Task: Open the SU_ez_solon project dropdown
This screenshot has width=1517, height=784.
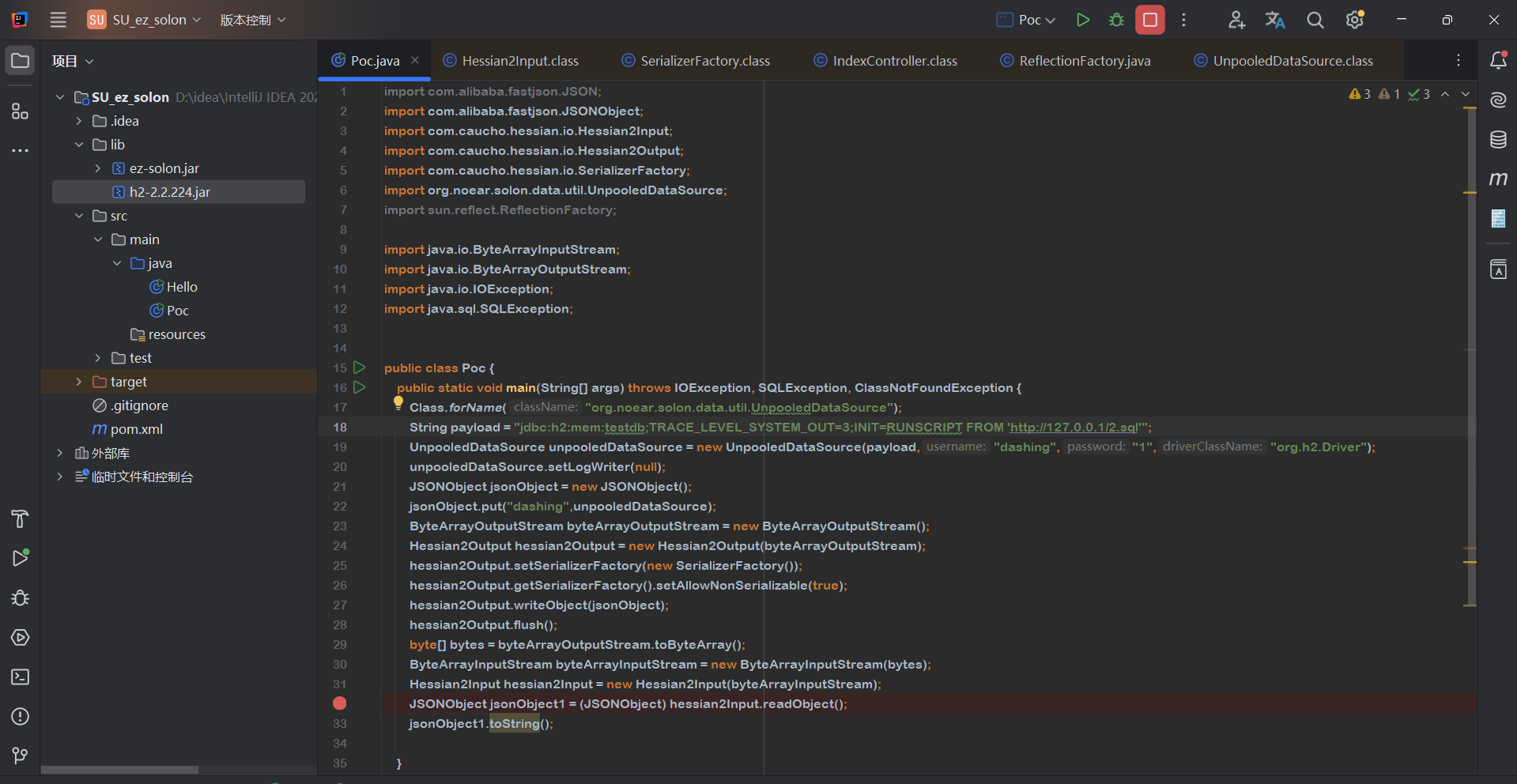Action: [x=144, y=20]
